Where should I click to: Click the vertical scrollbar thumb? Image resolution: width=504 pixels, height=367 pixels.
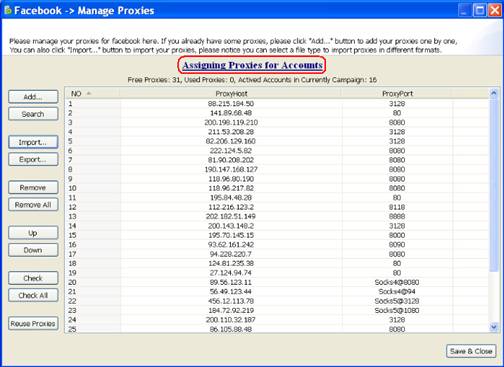(494, 185)
